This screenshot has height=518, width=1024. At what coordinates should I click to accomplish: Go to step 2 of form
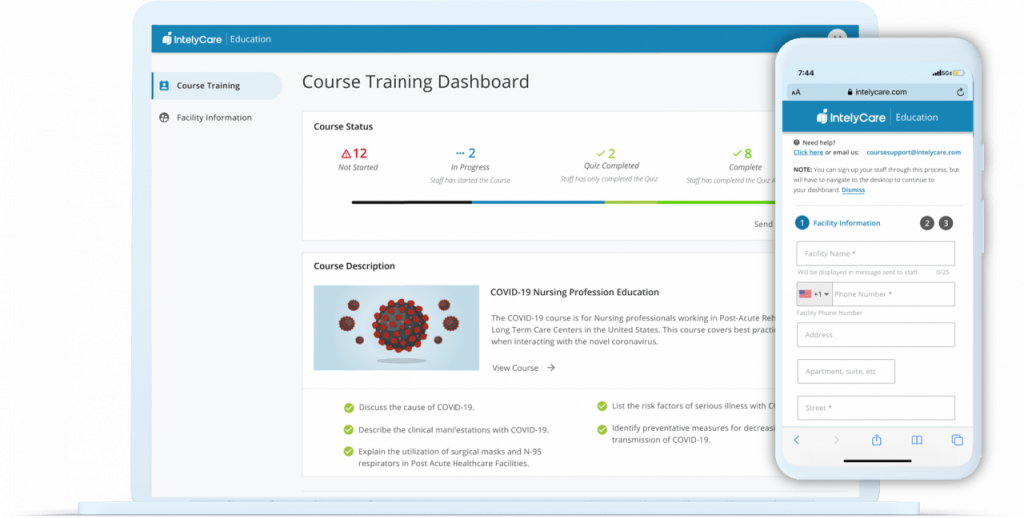point(927,223)
